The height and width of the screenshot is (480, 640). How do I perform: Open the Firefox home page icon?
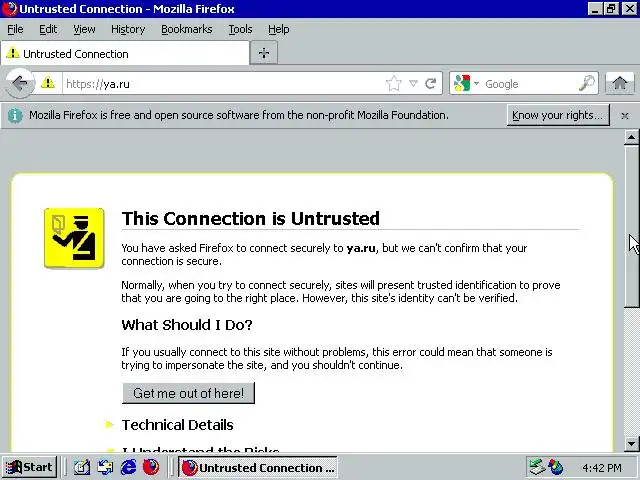pyautogui.click(x=620, y=84)
